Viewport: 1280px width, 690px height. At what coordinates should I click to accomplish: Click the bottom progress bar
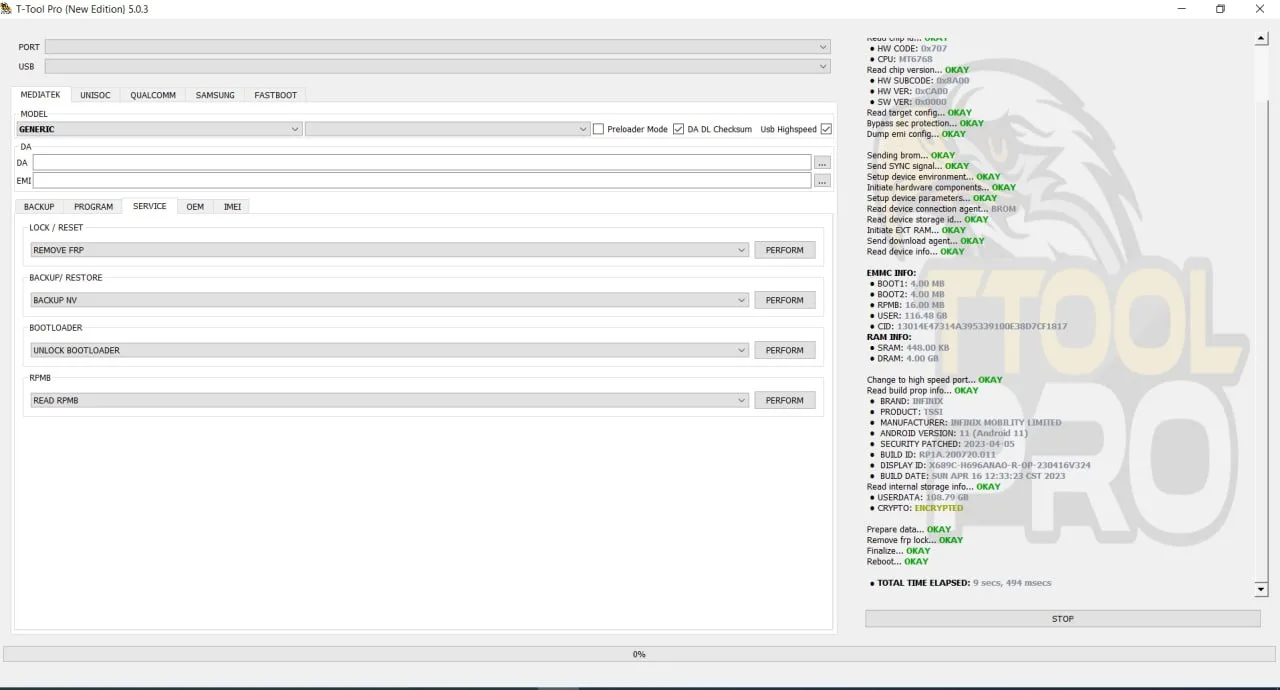[639, 654]
